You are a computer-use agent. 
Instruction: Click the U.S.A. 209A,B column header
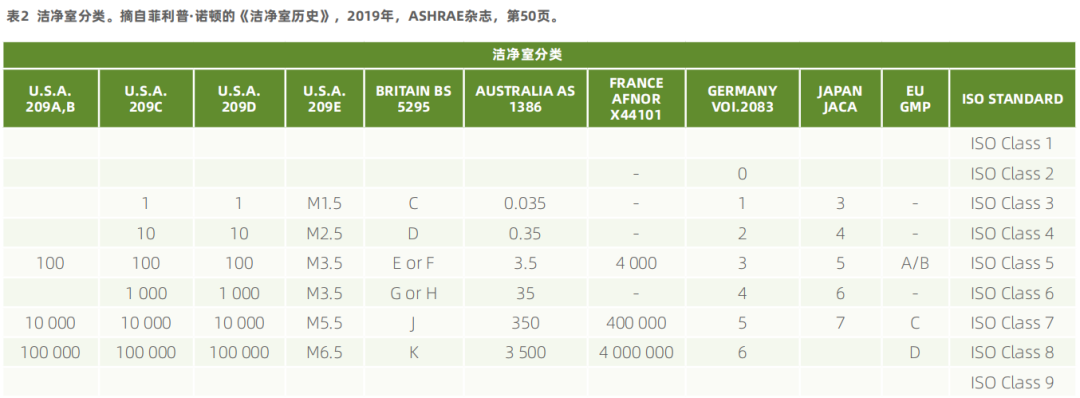50,98
